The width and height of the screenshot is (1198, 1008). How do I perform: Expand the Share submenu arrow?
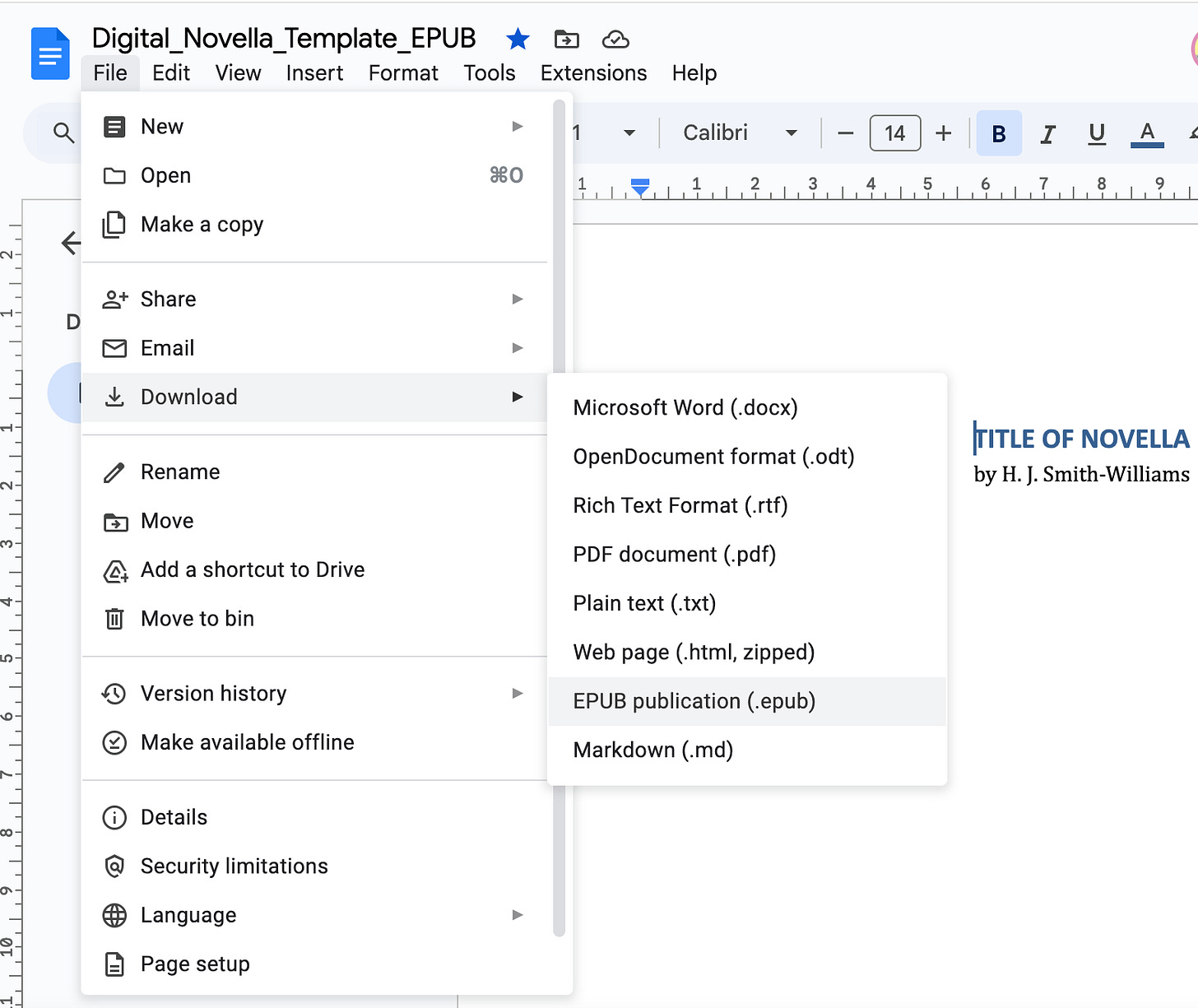click(x=518, y=299)
